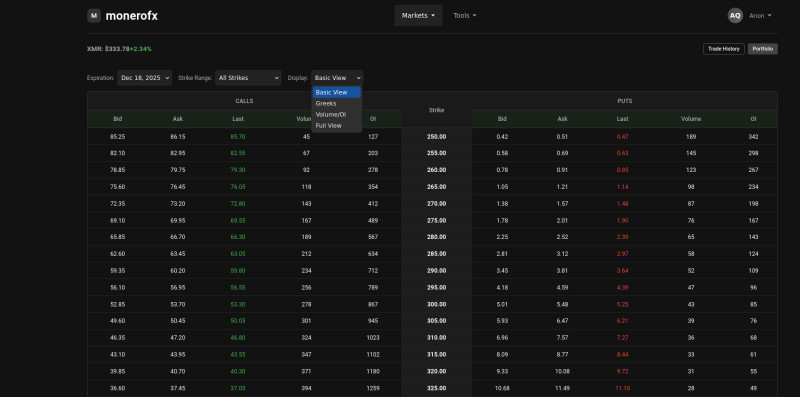This screenshot has height=397, width=800.
Task: Open the AQ user avatar
Action: click(x=735, y=16)
